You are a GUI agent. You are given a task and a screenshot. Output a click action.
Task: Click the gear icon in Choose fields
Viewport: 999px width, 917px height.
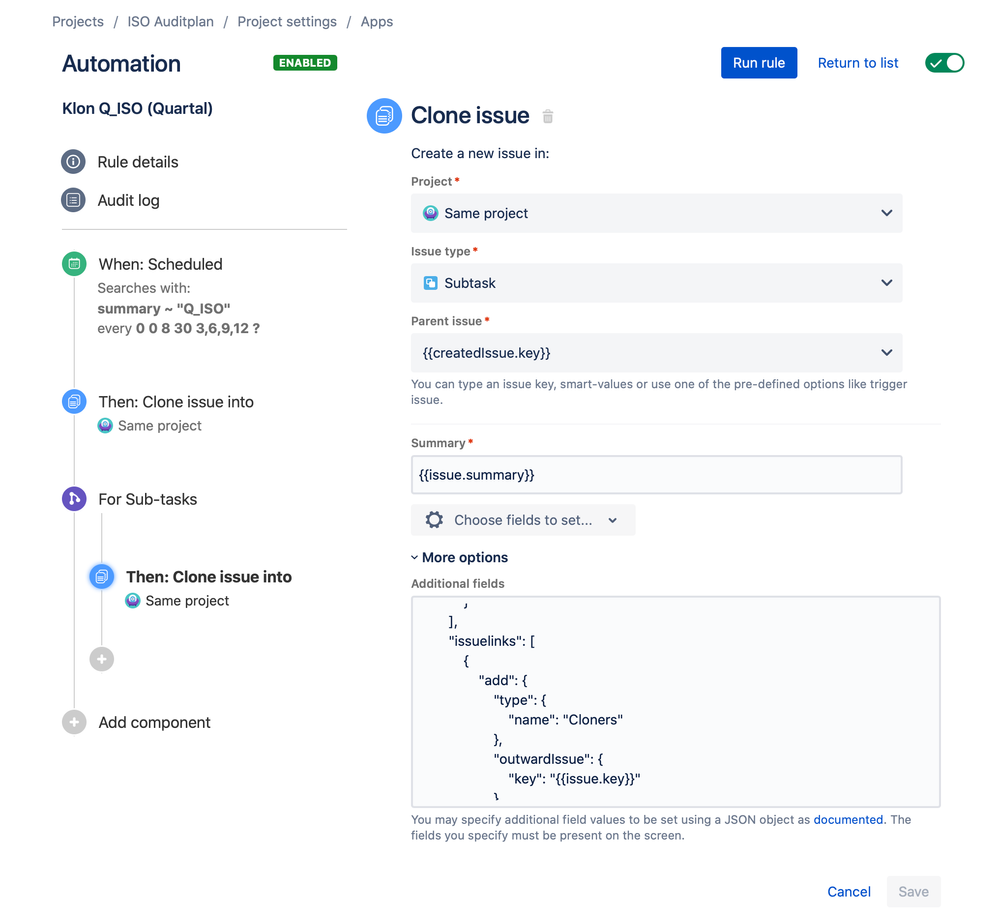pyautogui.click(x=435, y=520)
